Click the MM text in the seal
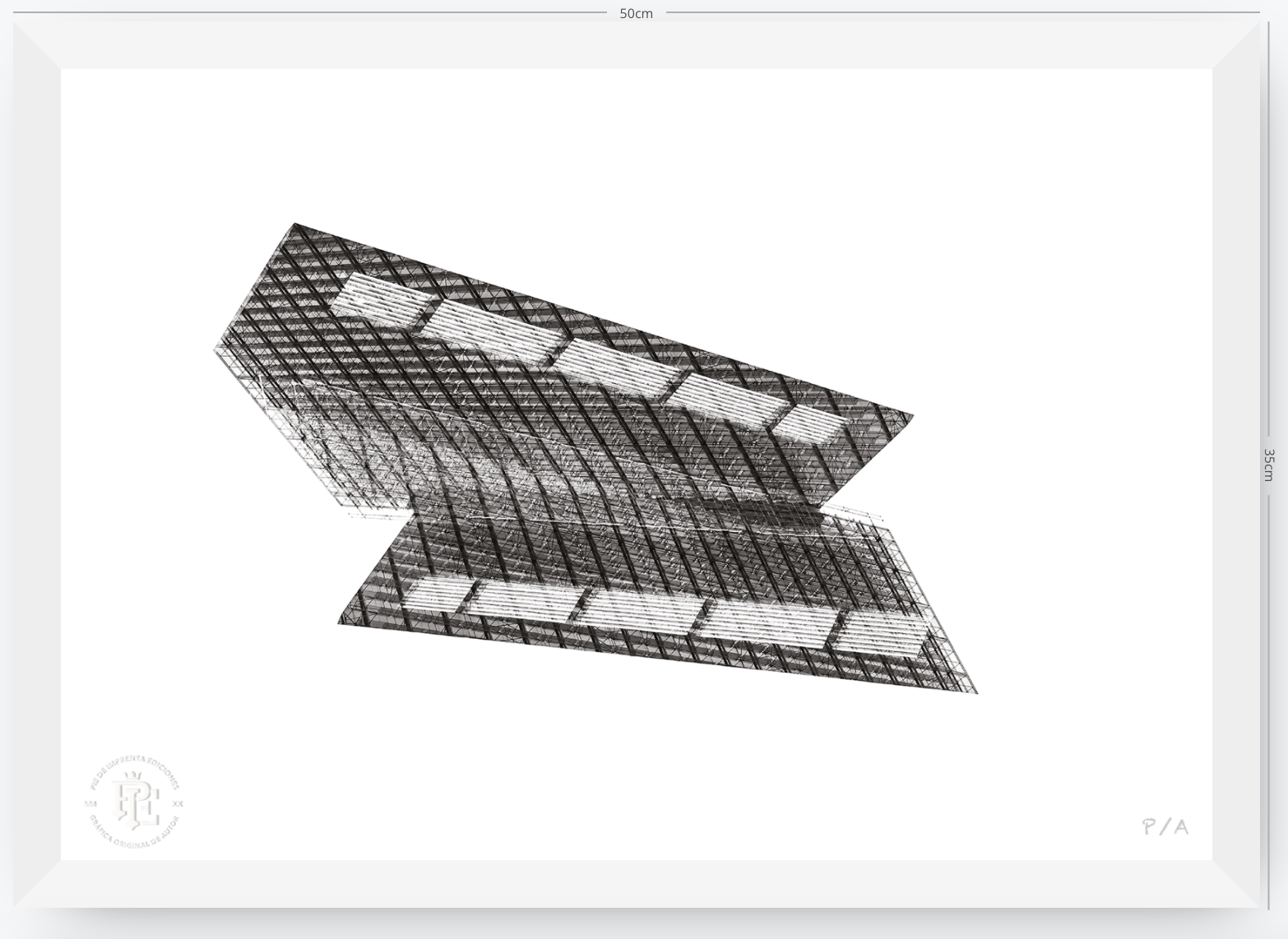Screen dimensions: 1288x939 coord(92,803)
